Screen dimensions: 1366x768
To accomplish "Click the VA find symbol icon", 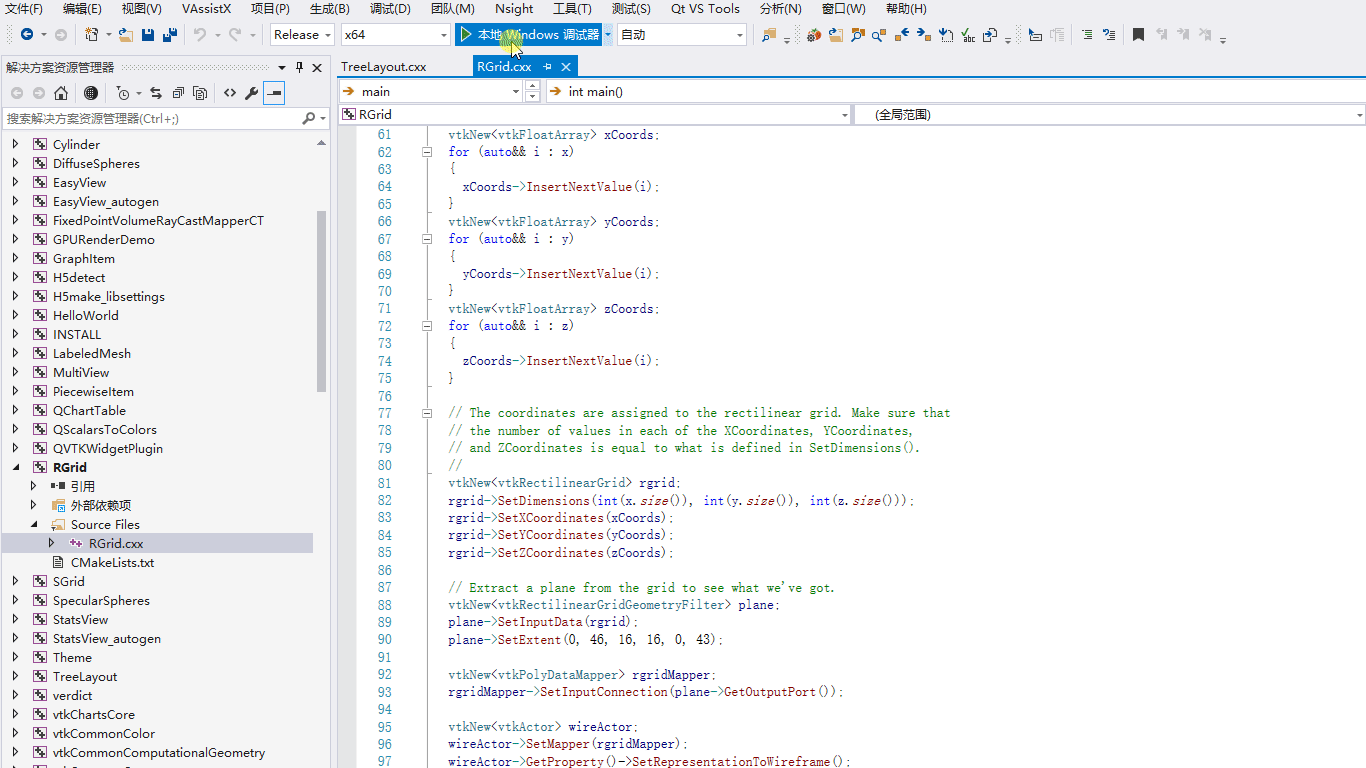I will point(857,35).
